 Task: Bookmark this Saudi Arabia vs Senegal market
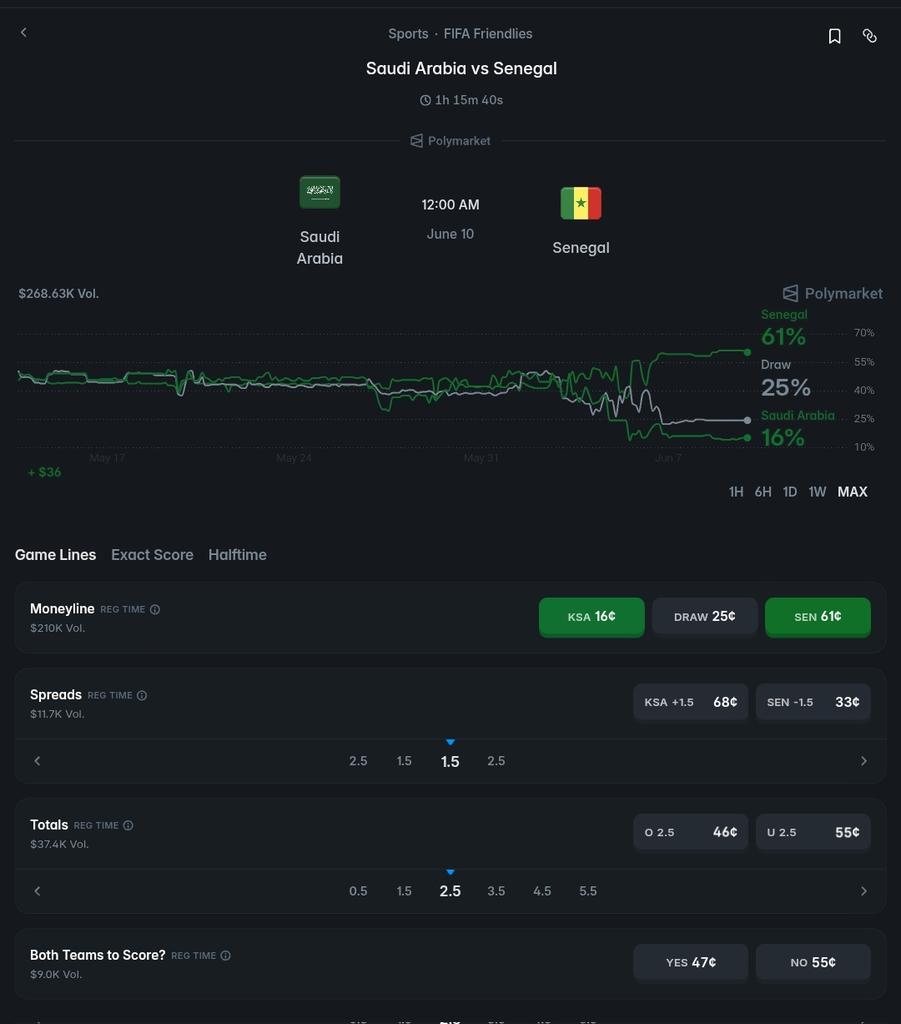tap(834, 36)
